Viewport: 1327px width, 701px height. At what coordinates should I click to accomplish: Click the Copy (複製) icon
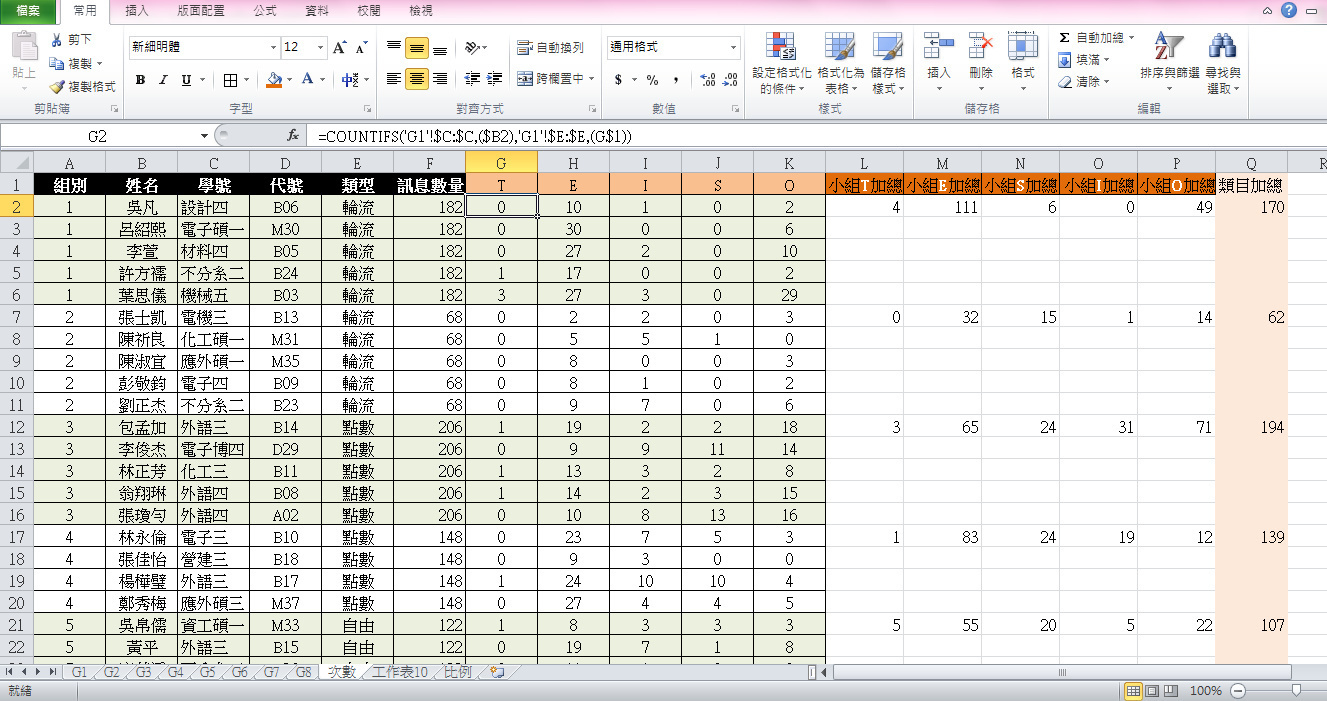pos(57,63)
